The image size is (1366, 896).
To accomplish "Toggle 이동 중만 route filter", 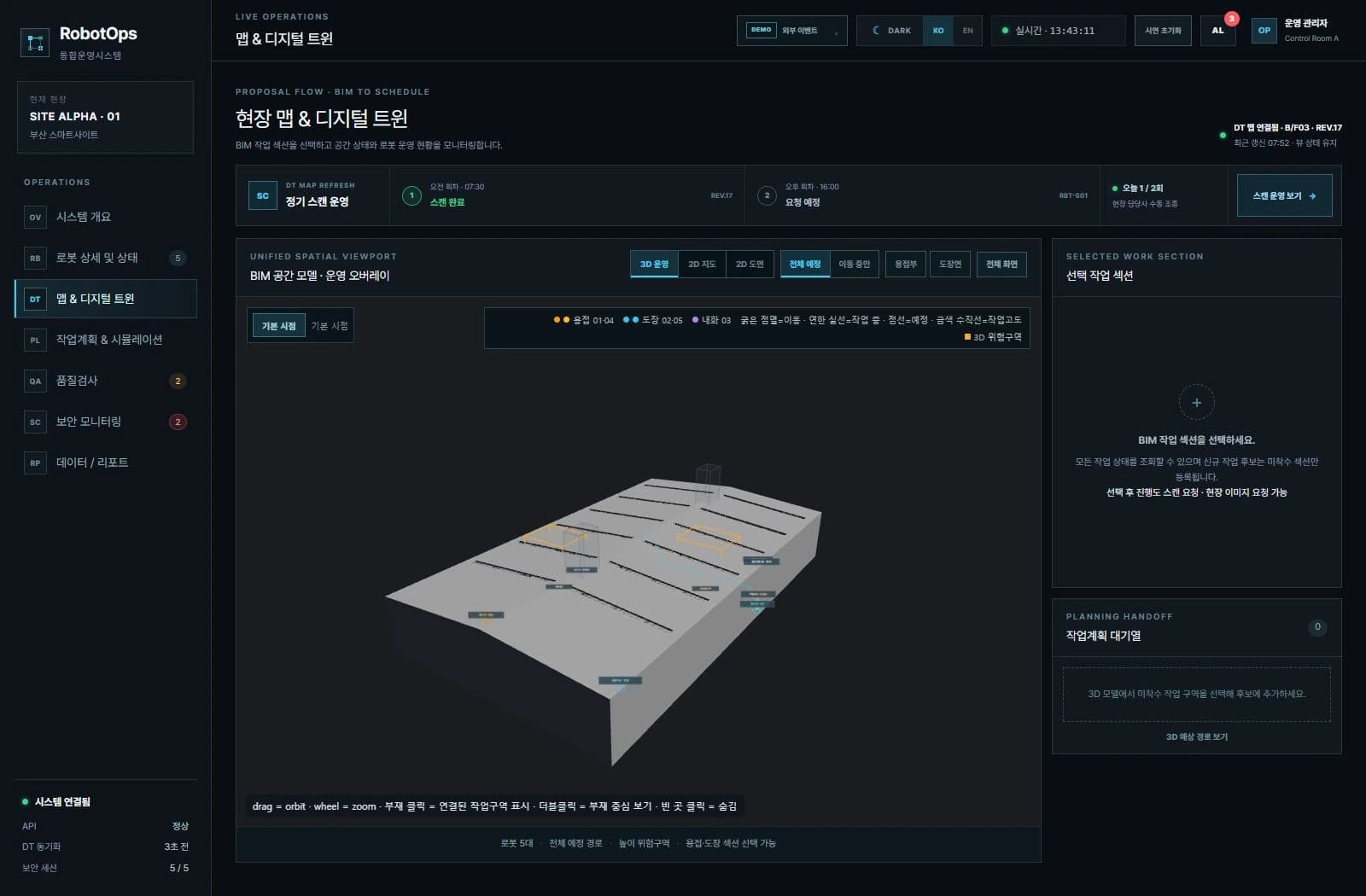I will click(x=854, y=265).
